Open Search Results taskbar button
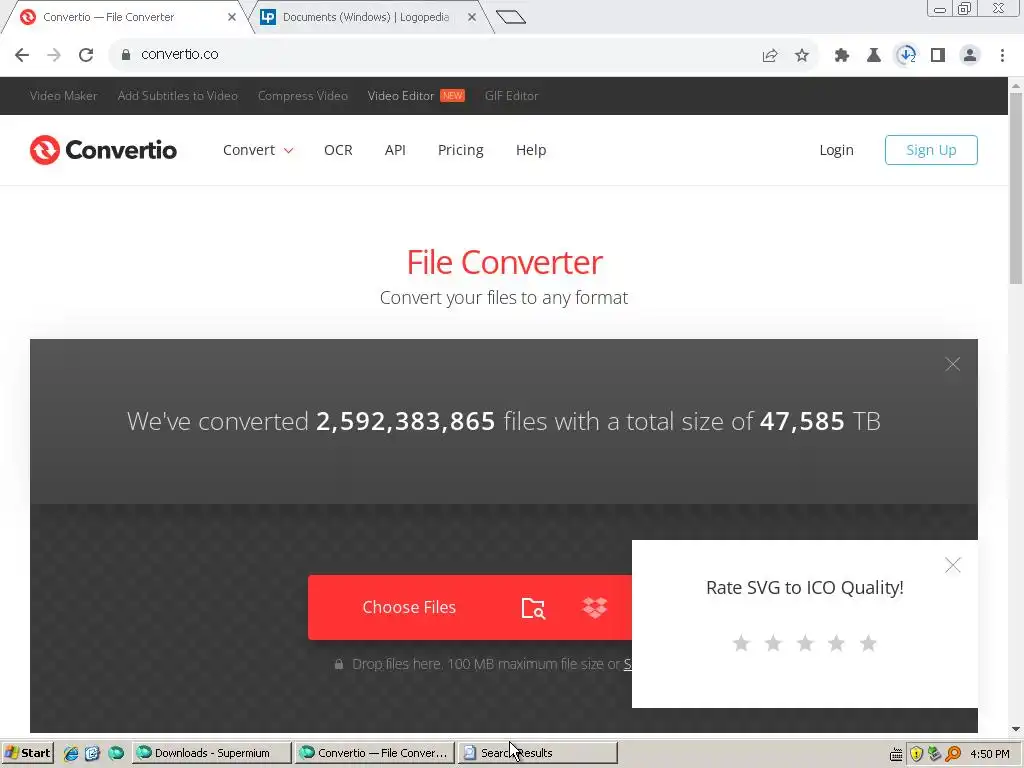Viewport: 1024px width, 768px height. click(537, 753)
